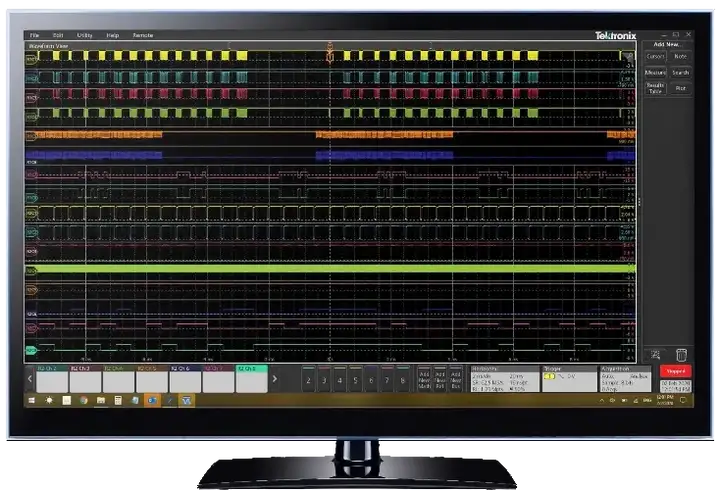The width and height of the screenshot is (720, 490).
Task: Open the Help menu
Action: (x=112, y=35)
